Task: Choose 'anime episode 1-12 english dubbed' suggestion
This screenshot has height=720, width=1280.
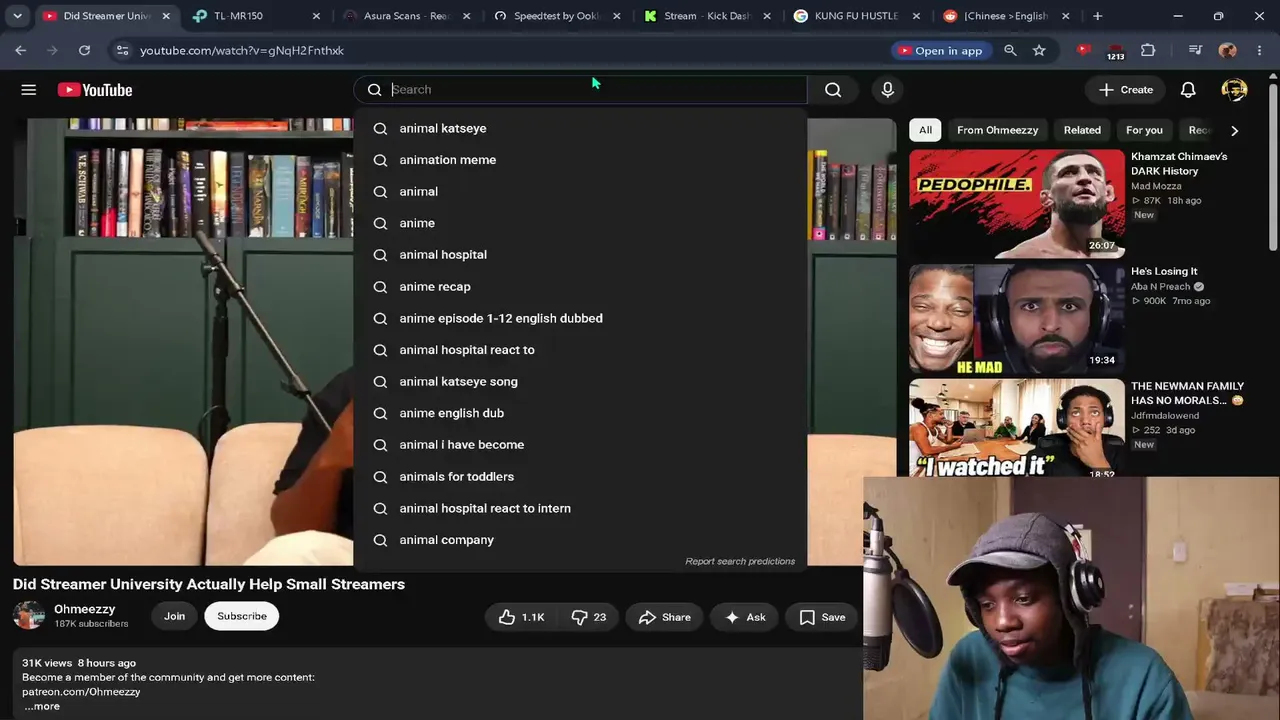Action: (580, 318)
